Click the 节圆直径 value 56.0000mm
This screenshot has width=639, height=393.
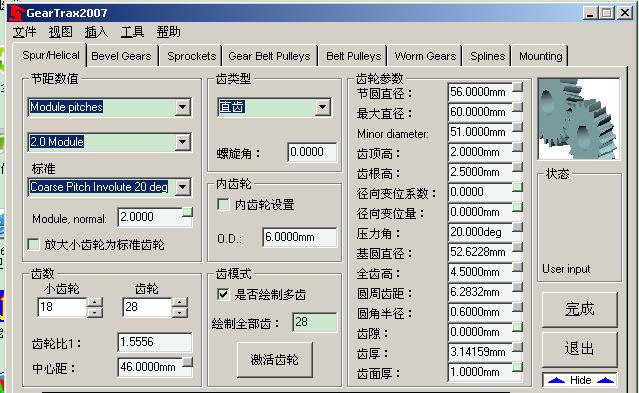[480, 92]
